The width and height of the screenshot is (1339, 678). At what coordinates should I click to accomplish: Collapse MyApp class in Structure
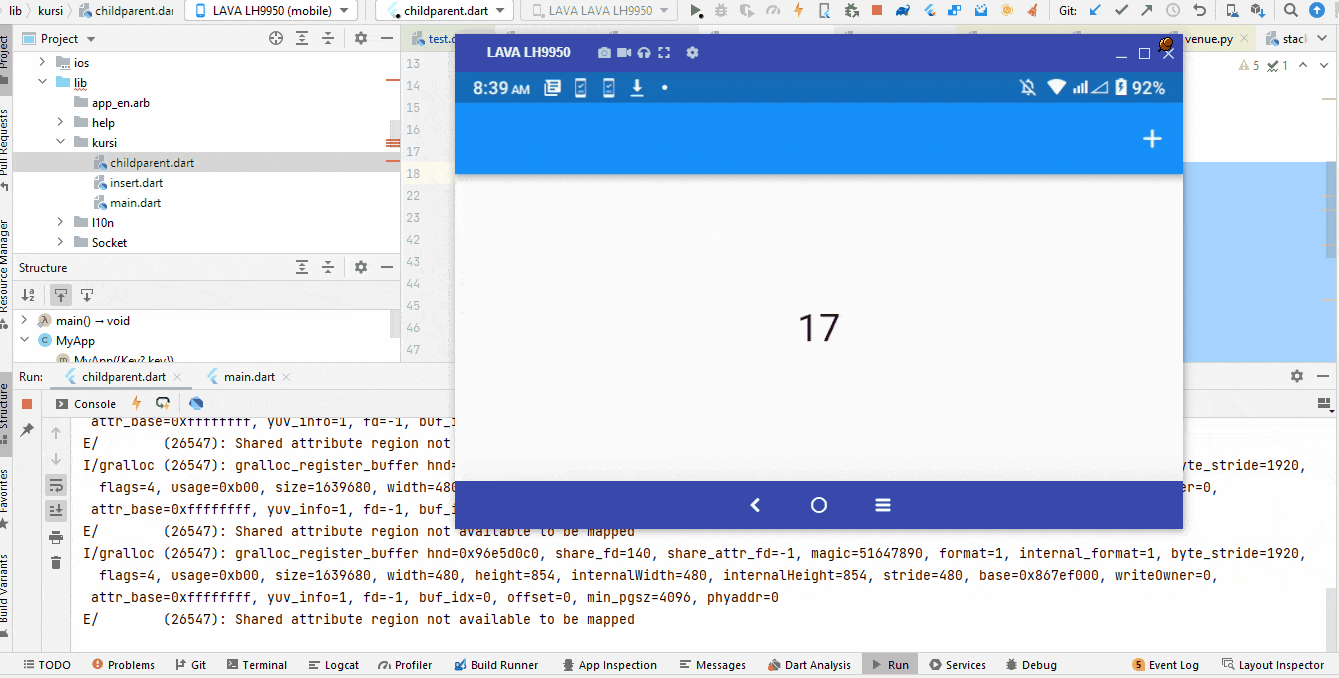coord(25,341)
